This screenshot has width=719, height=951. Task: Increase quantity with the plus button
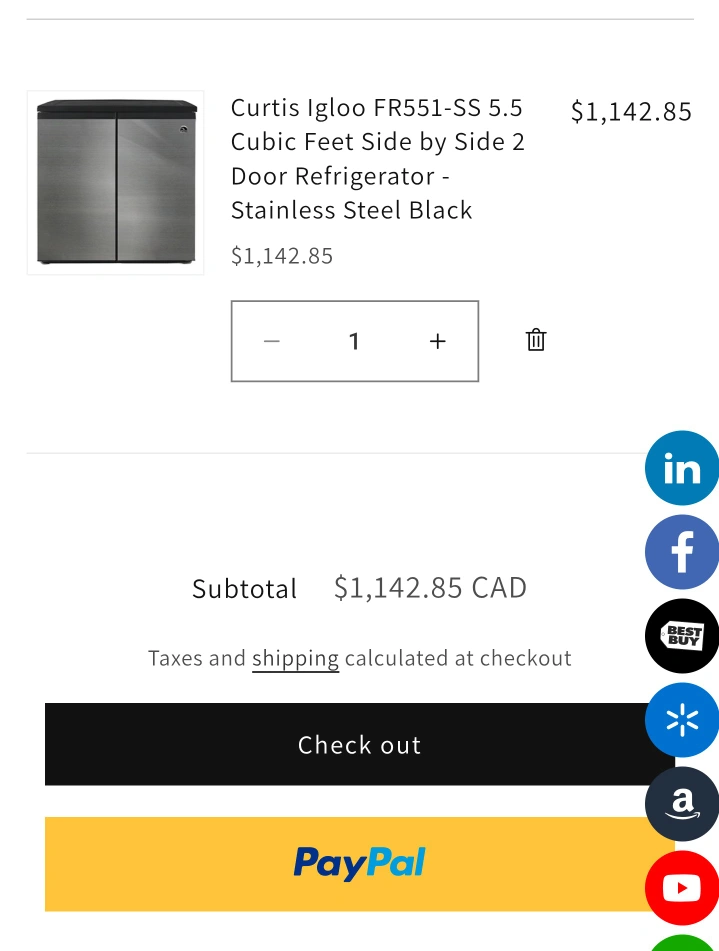click(437, 341)
